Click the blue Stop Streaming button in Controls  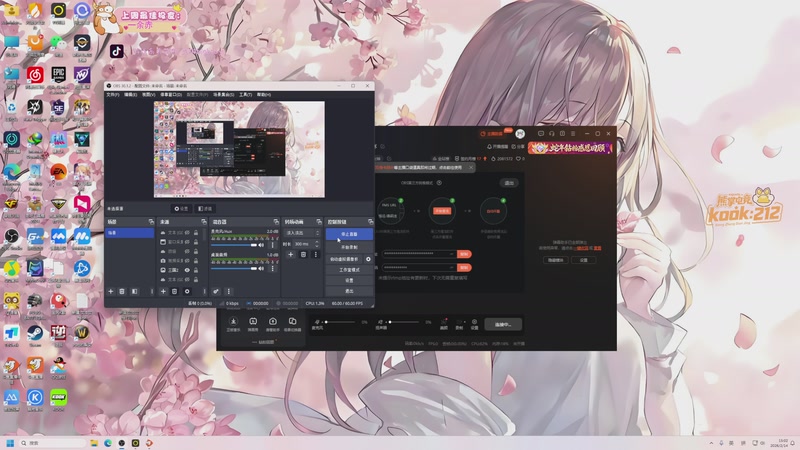349,234
